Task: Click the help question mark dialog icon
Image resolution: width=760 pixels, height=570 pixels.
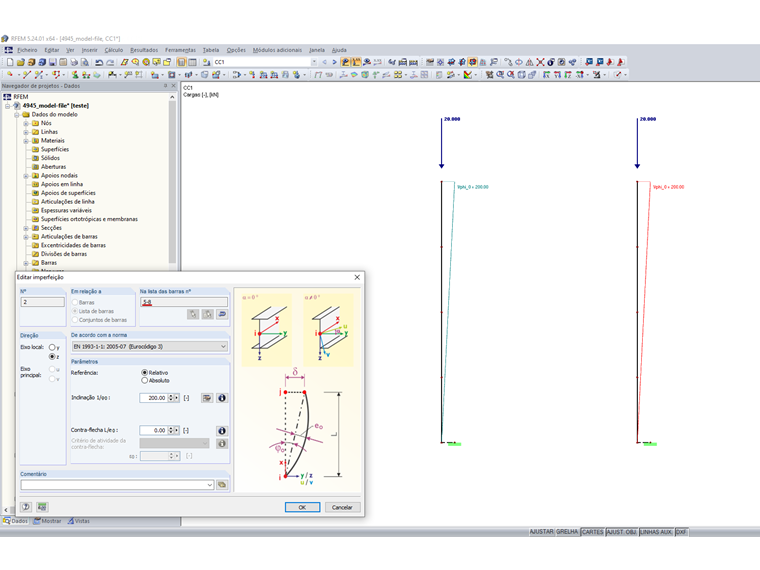Action: (26, 507)
